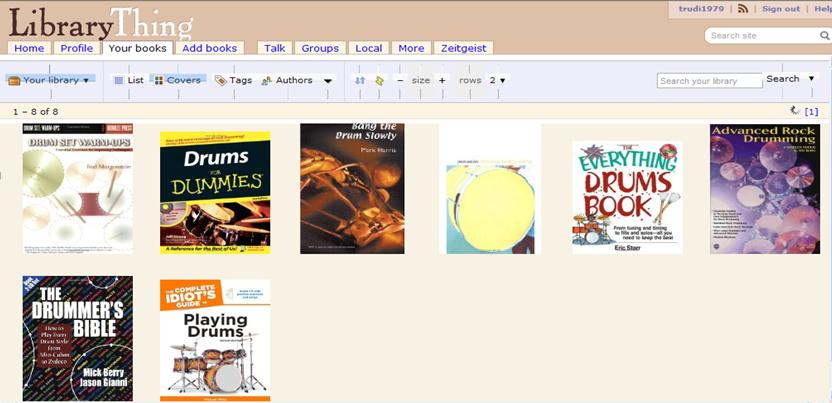The height and width of the screenshot is (403, 832).
Task: Open Drum Set Warm-Ups book cover
Action: click(x=77, y=188)
